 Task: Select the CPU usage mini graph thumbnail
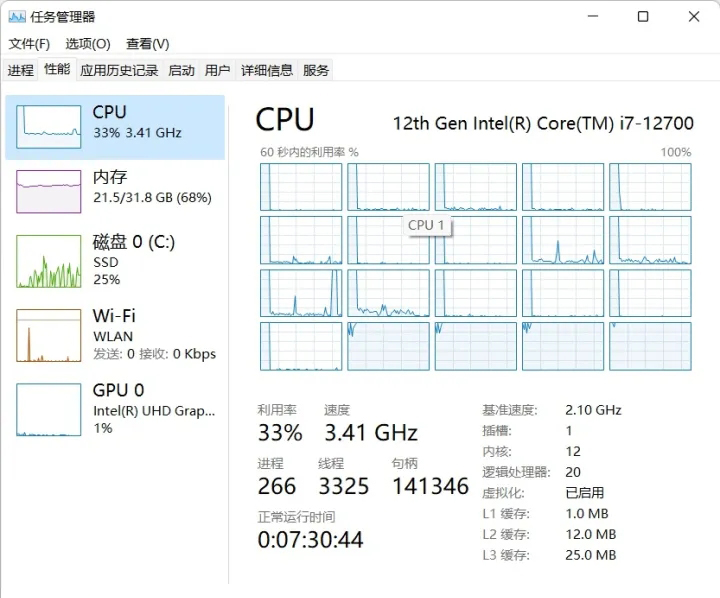click(49, 127)
